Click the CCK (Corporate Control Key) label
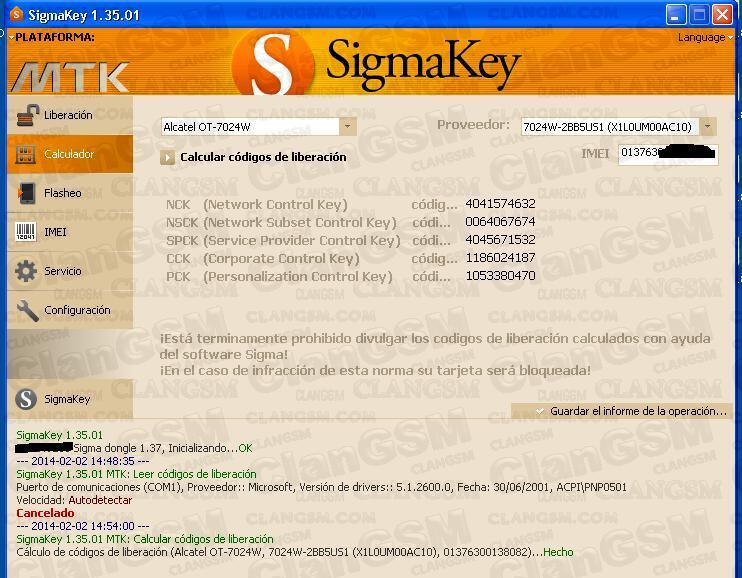Viewport: 742px width, 578px height. pos(263,258)
